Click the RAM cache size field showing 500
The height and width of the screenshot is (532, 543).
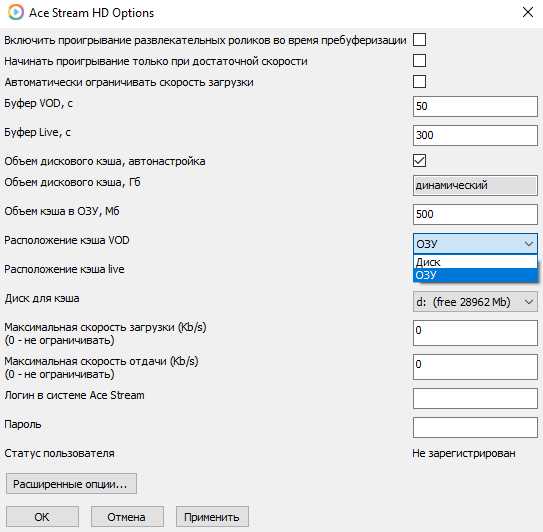[x=475, y=214]
